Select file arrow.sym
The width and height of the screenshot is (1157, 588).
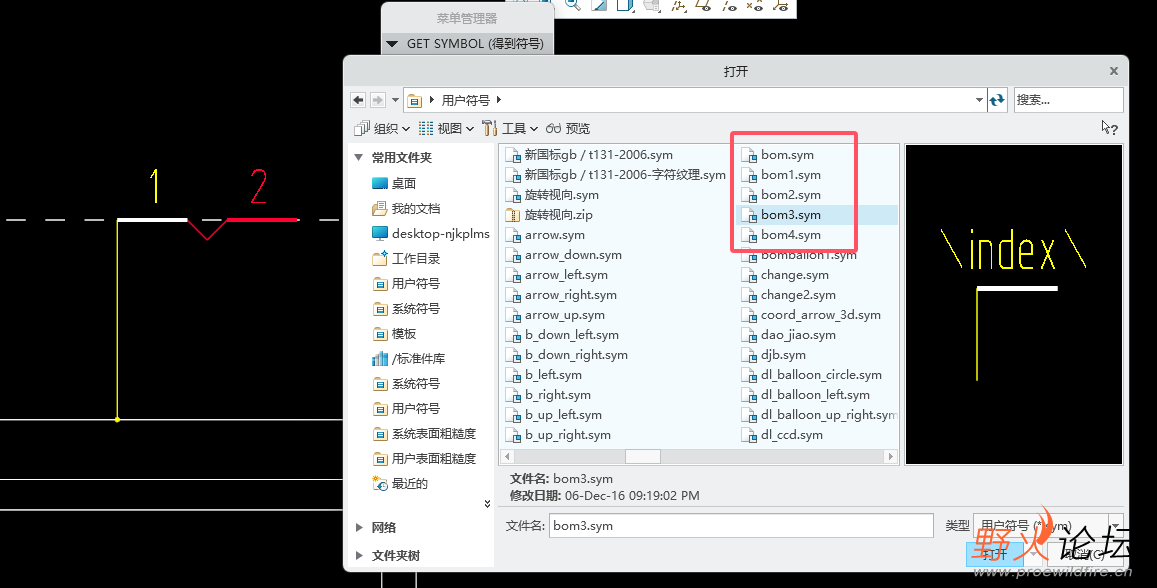pos(545,235)
